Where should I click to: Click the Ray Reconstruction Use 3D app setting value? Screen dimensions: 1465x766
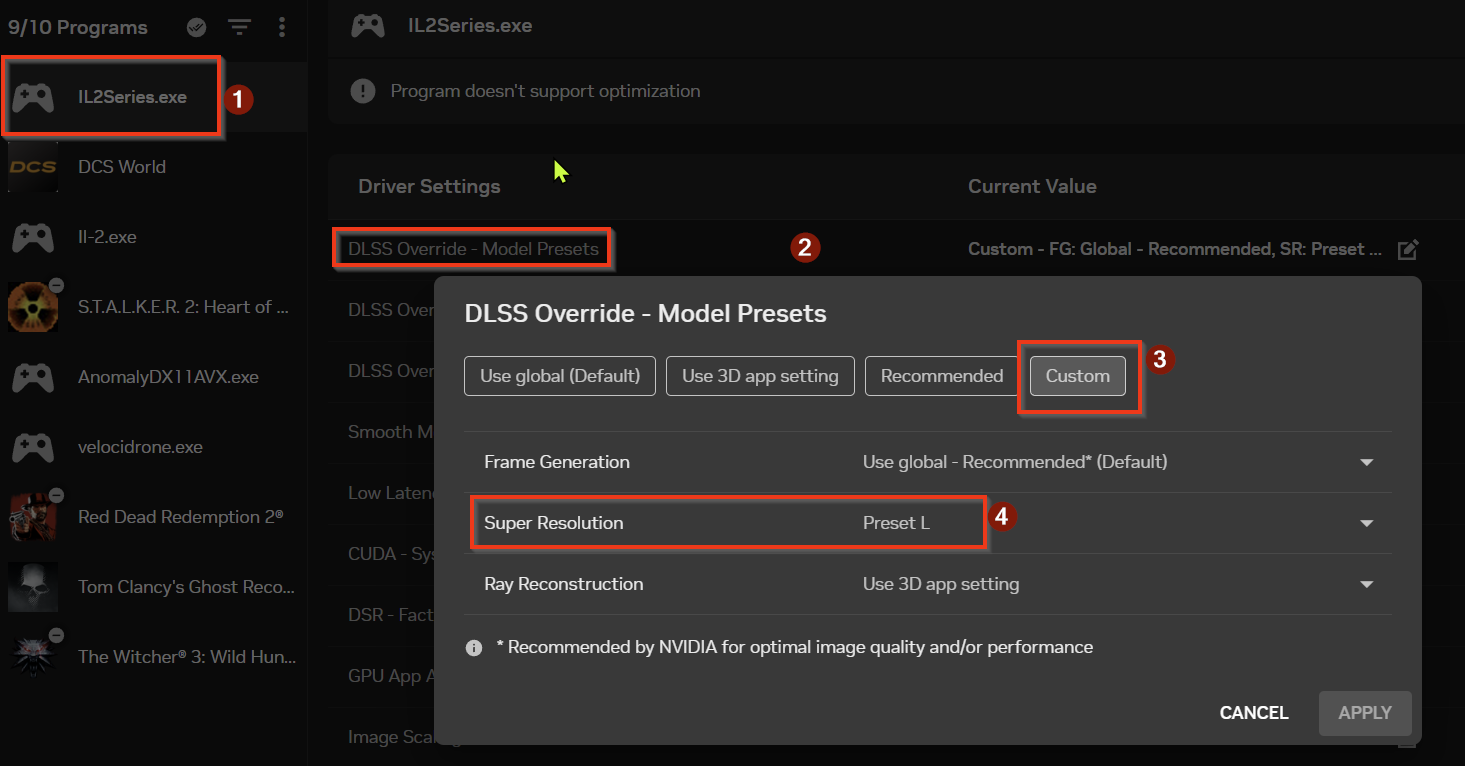point(941,584)
